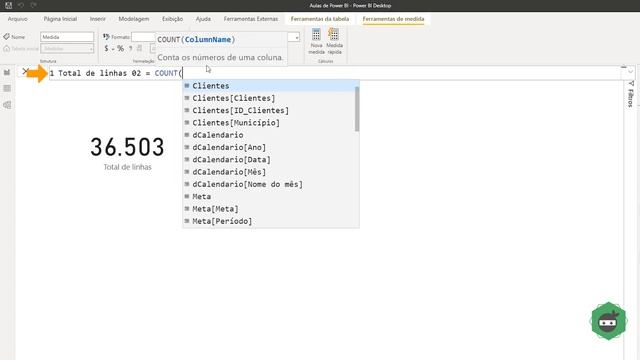Expand the Filtros pane

(x=631, y=94)
